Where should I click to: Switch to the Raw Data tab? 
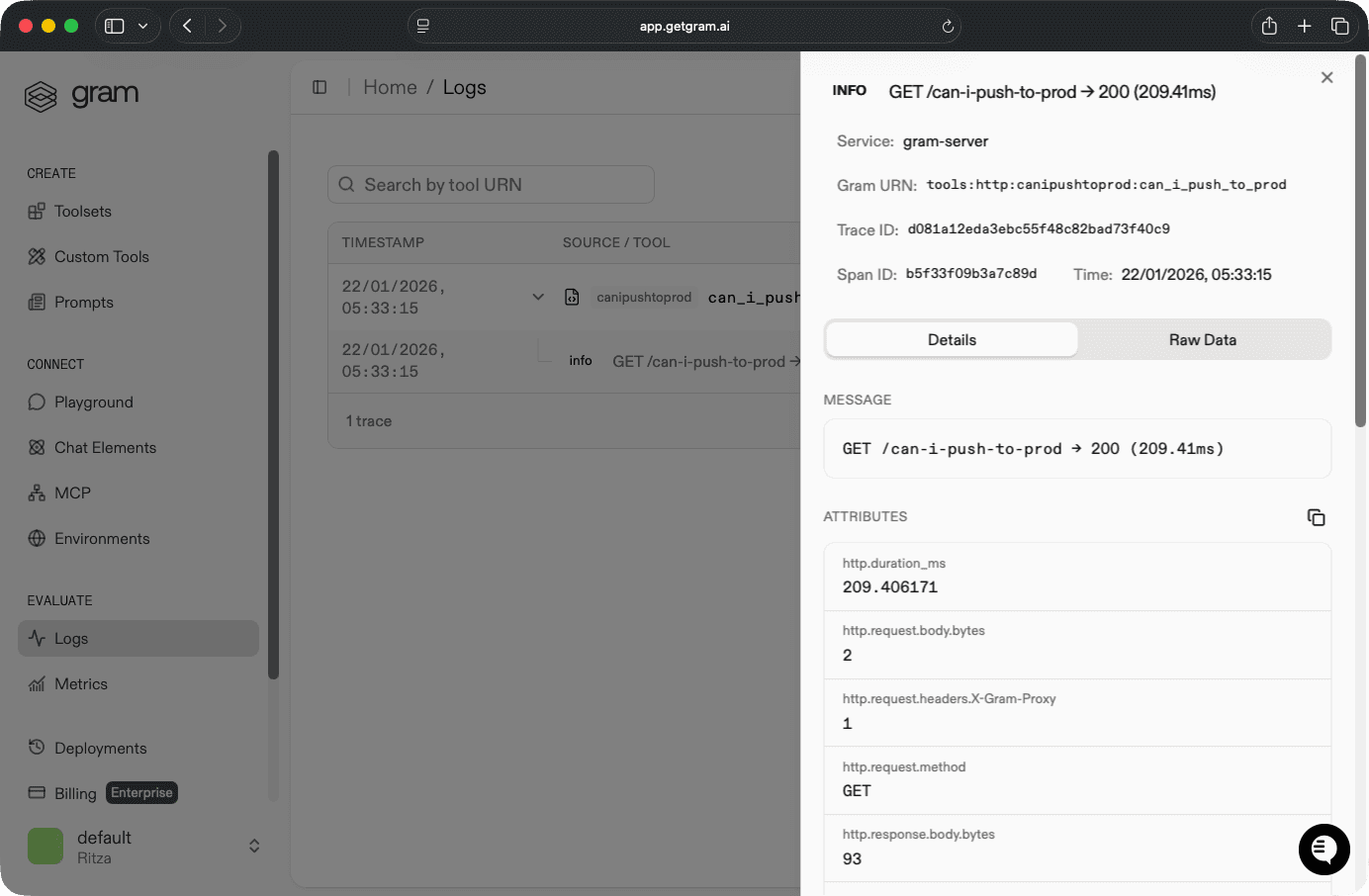point(1202,339)
